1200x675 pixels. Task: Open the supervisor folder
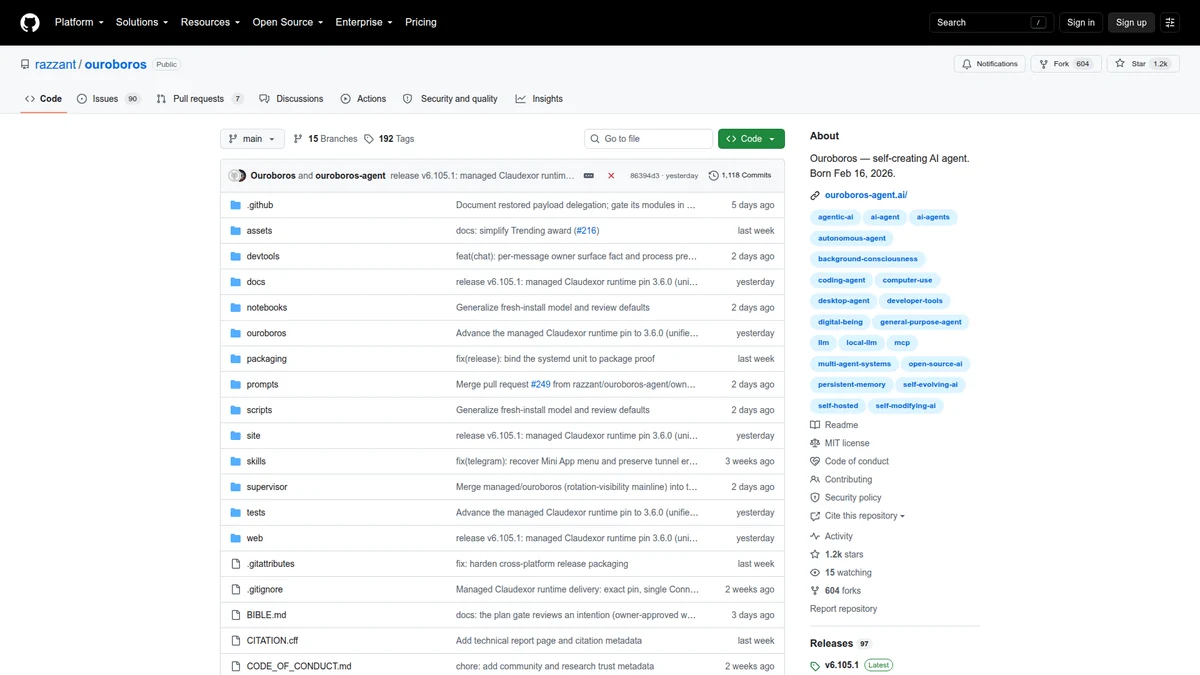tap(267, 487)
